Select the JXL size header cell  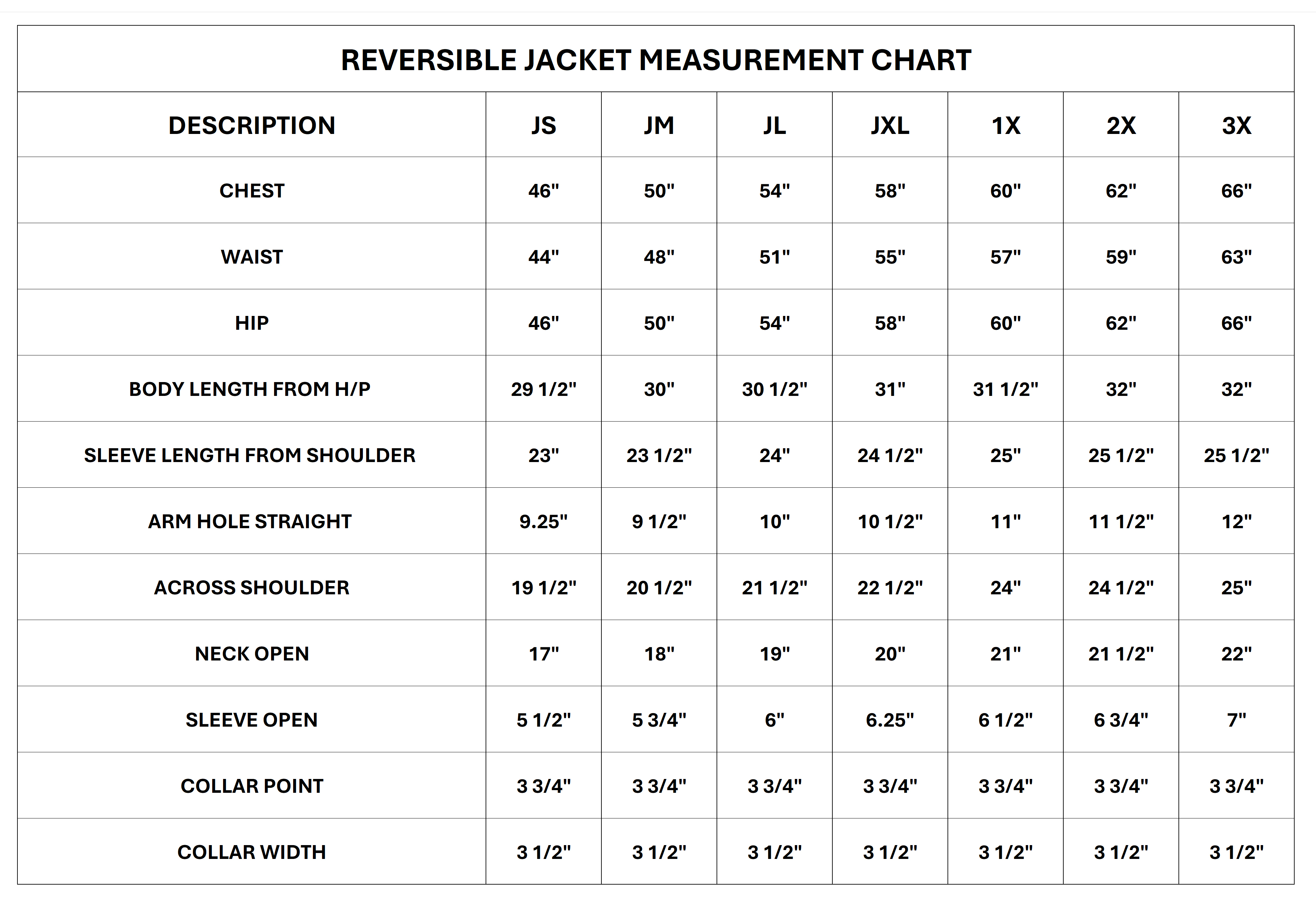[x=890, y=125]
